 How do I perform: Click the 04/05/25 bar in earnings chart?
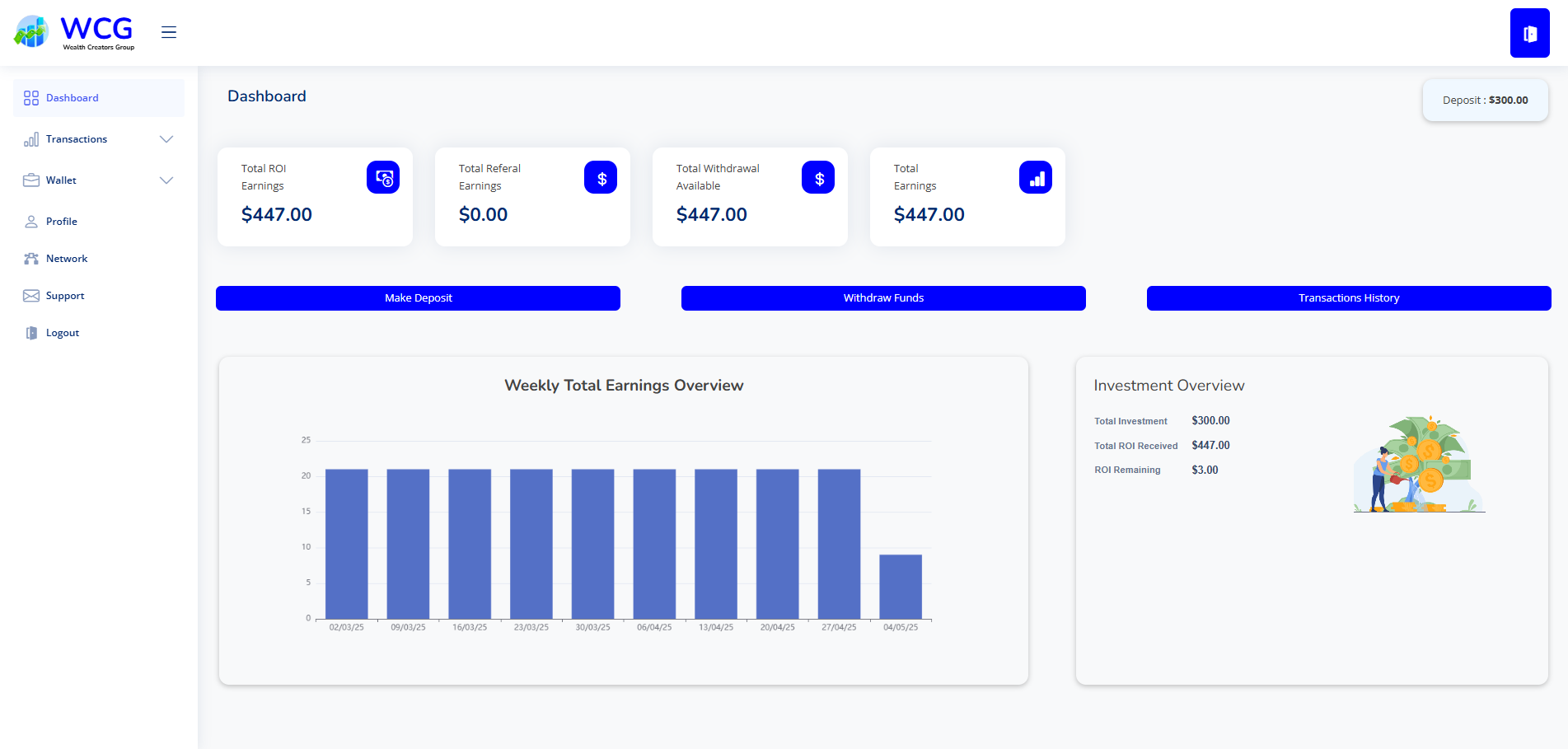coord(900,587)
